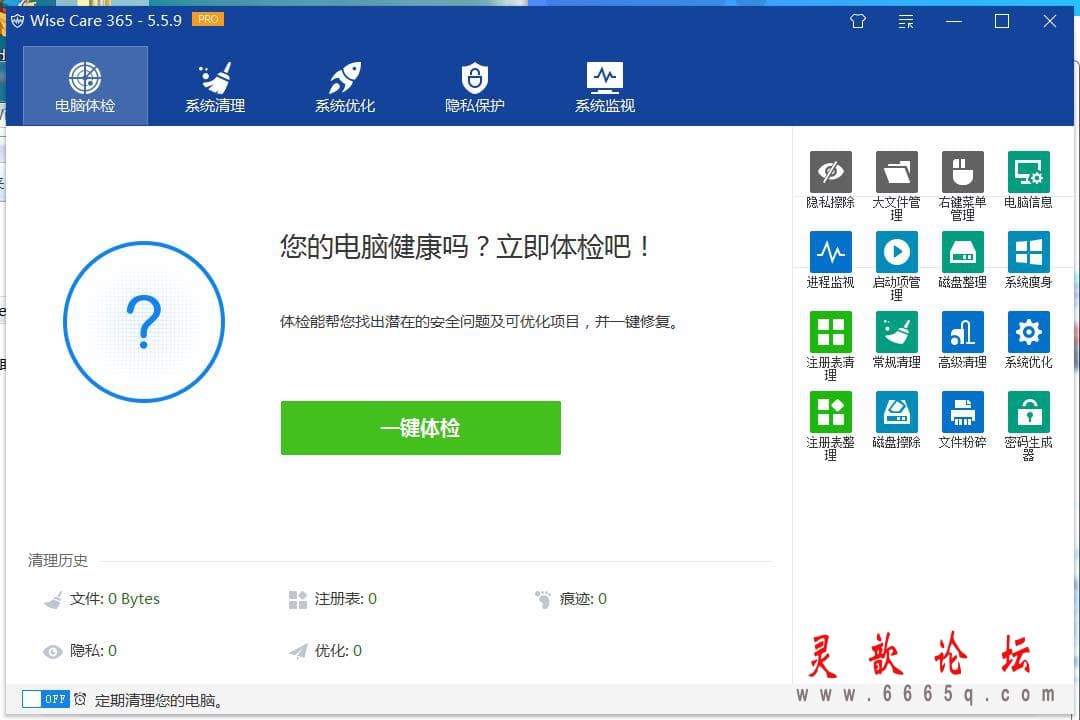Click the 清理历史 section heading
Viewport: 1080px width, 720px height.
58,560
